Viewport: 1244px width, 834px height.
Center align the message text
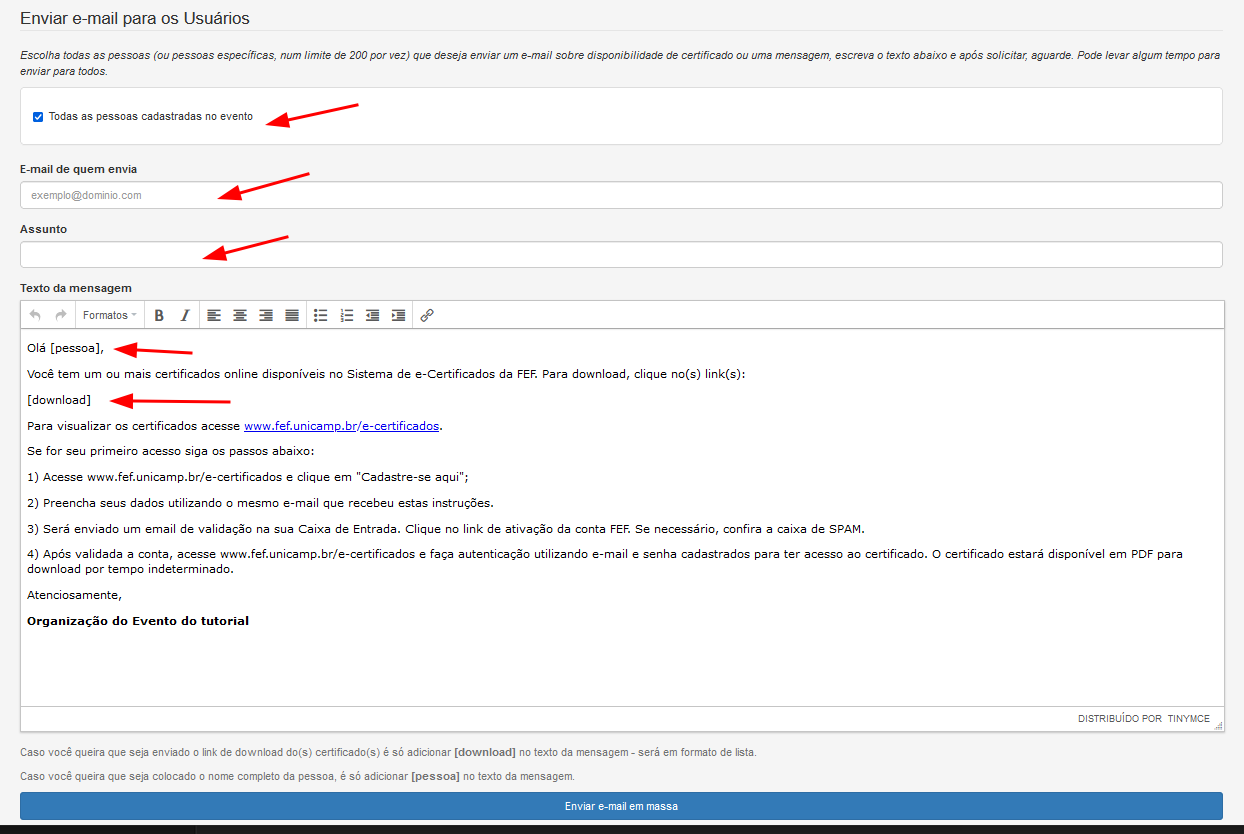pos(240,315)
